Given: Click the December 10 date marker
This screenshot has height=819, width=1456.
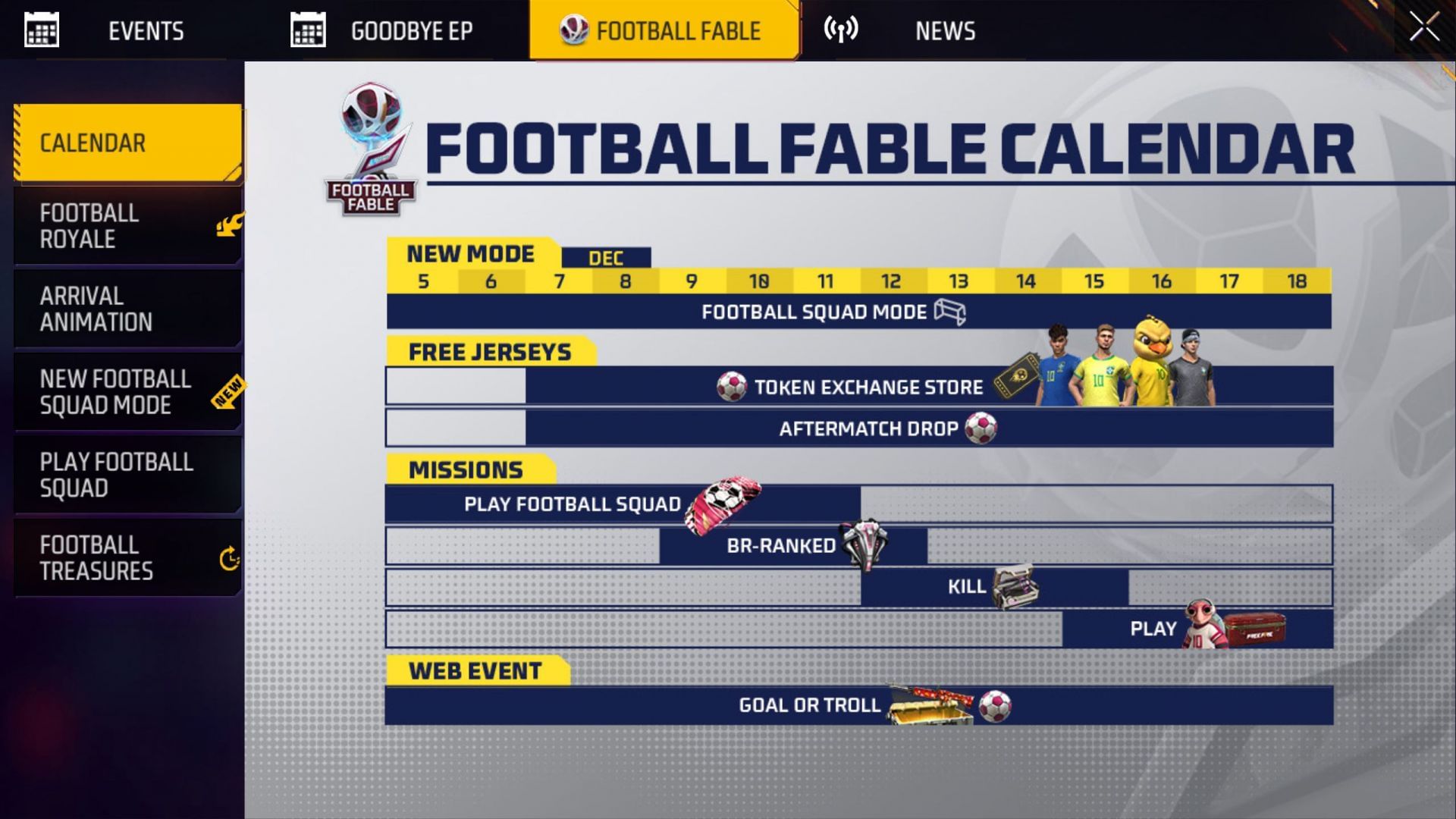Looking at the screenshot, I should 757,280.
